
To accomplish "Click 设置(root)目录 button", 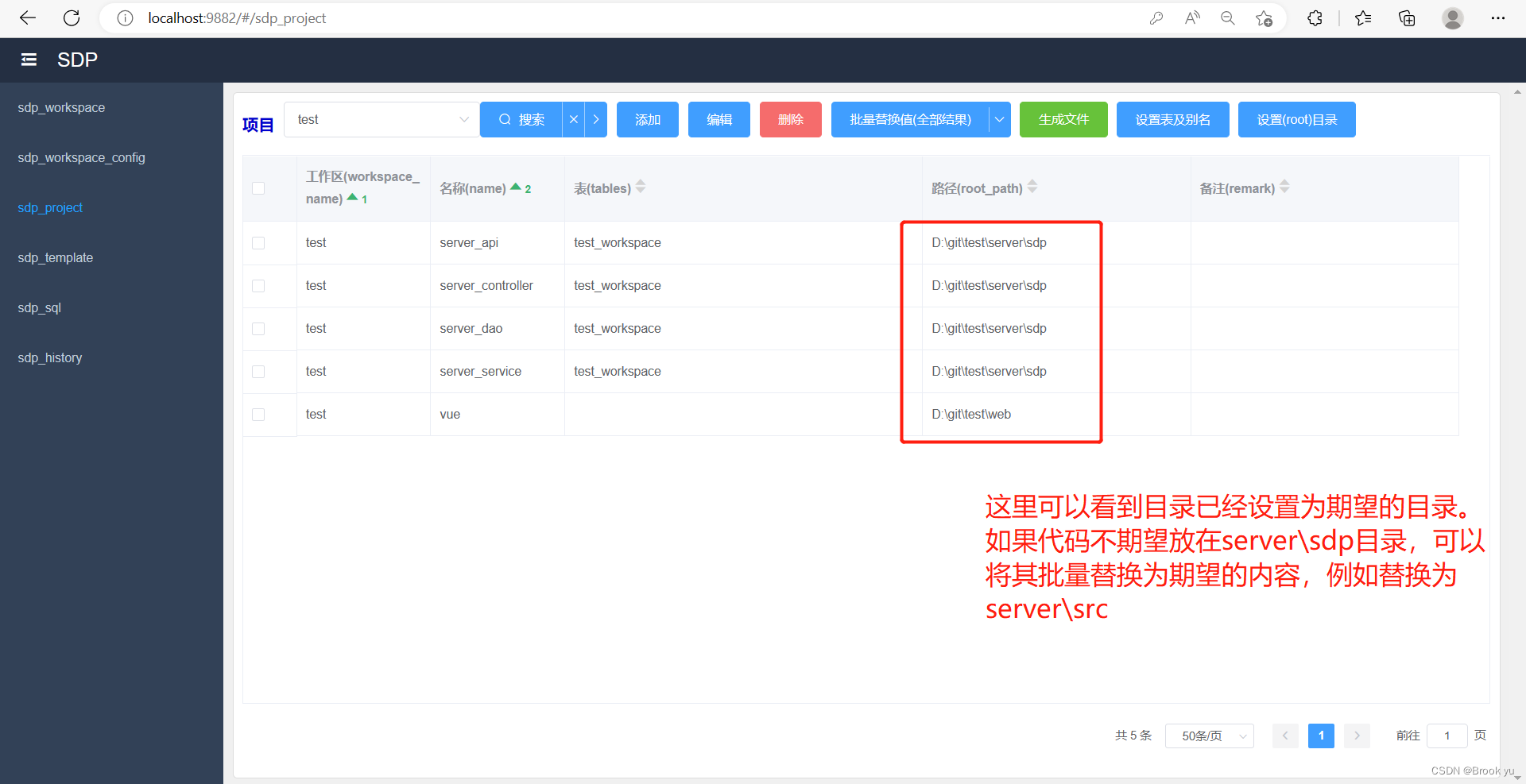I will click(x=1297, y=119).
